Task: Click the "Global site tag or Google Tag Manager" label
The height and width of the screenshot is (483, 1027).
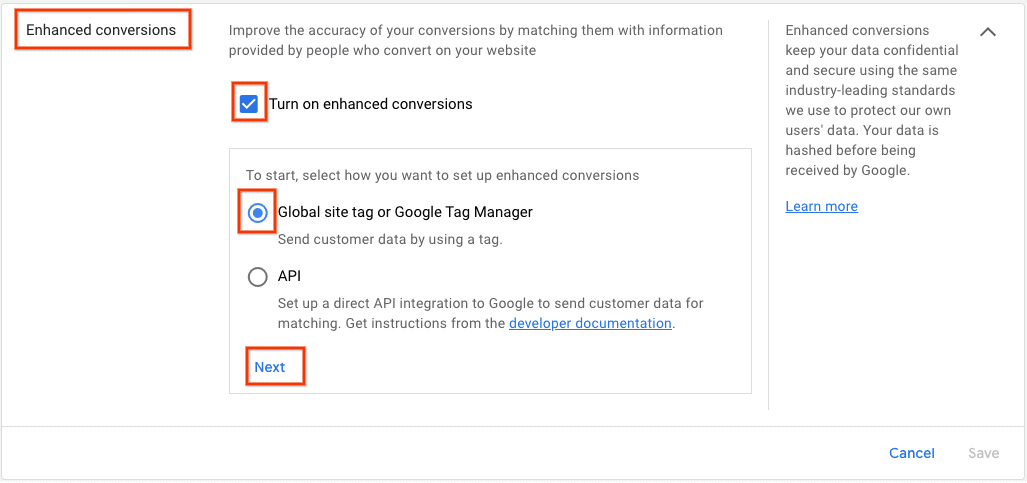Action: (405, 212)
